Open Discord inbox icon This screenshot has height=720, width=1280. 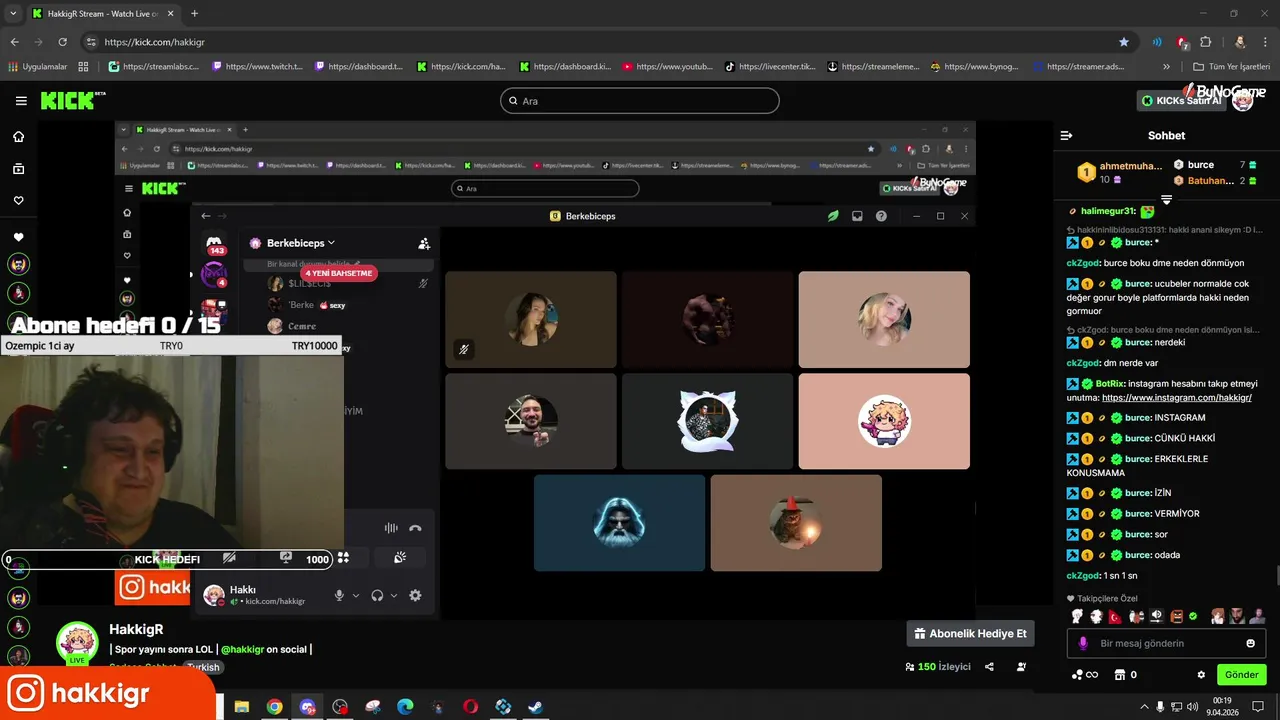point(857,216)
